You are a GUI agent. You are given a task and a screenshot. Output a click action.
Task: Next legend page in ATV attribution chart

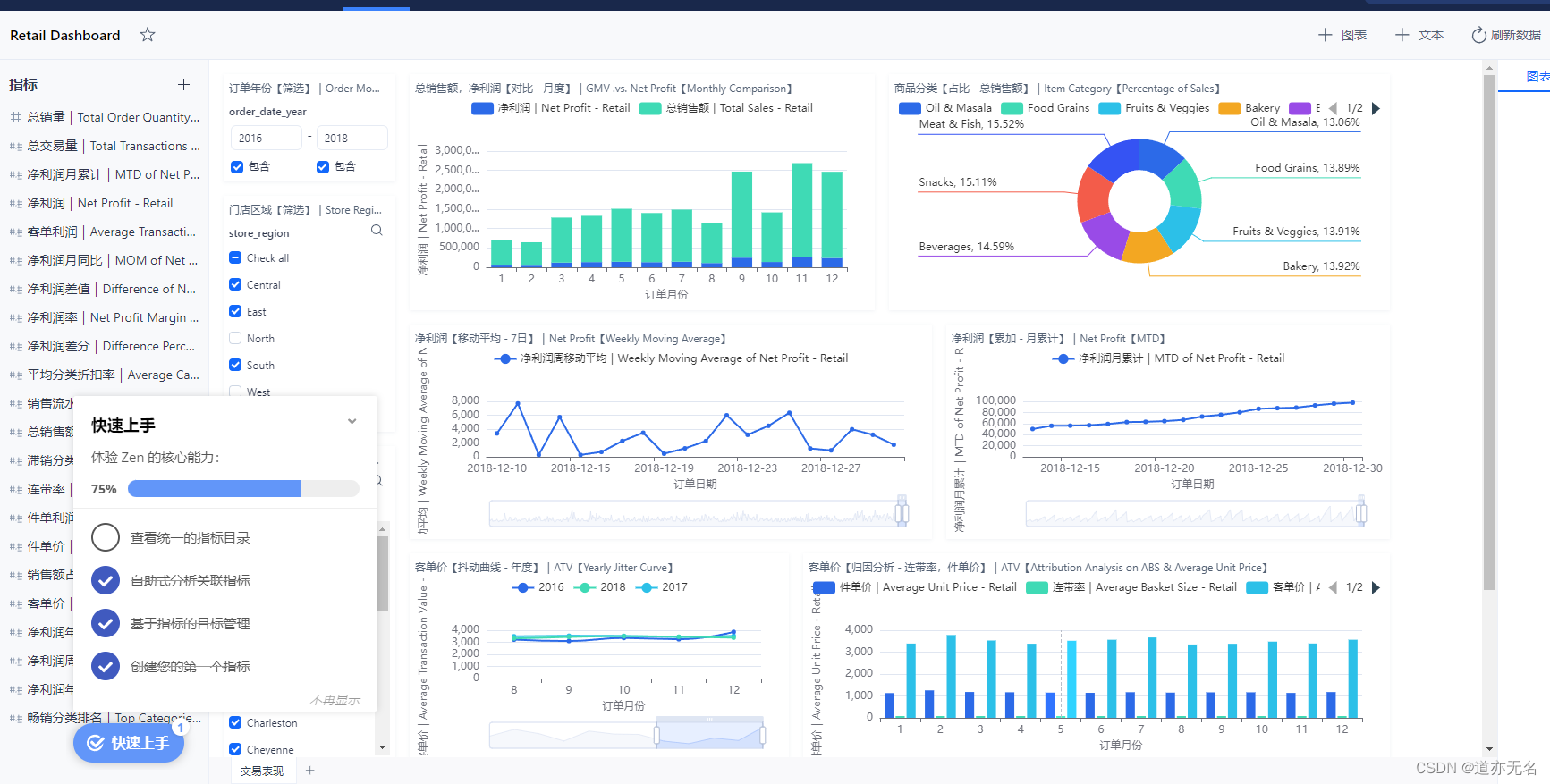point(1376,587)
